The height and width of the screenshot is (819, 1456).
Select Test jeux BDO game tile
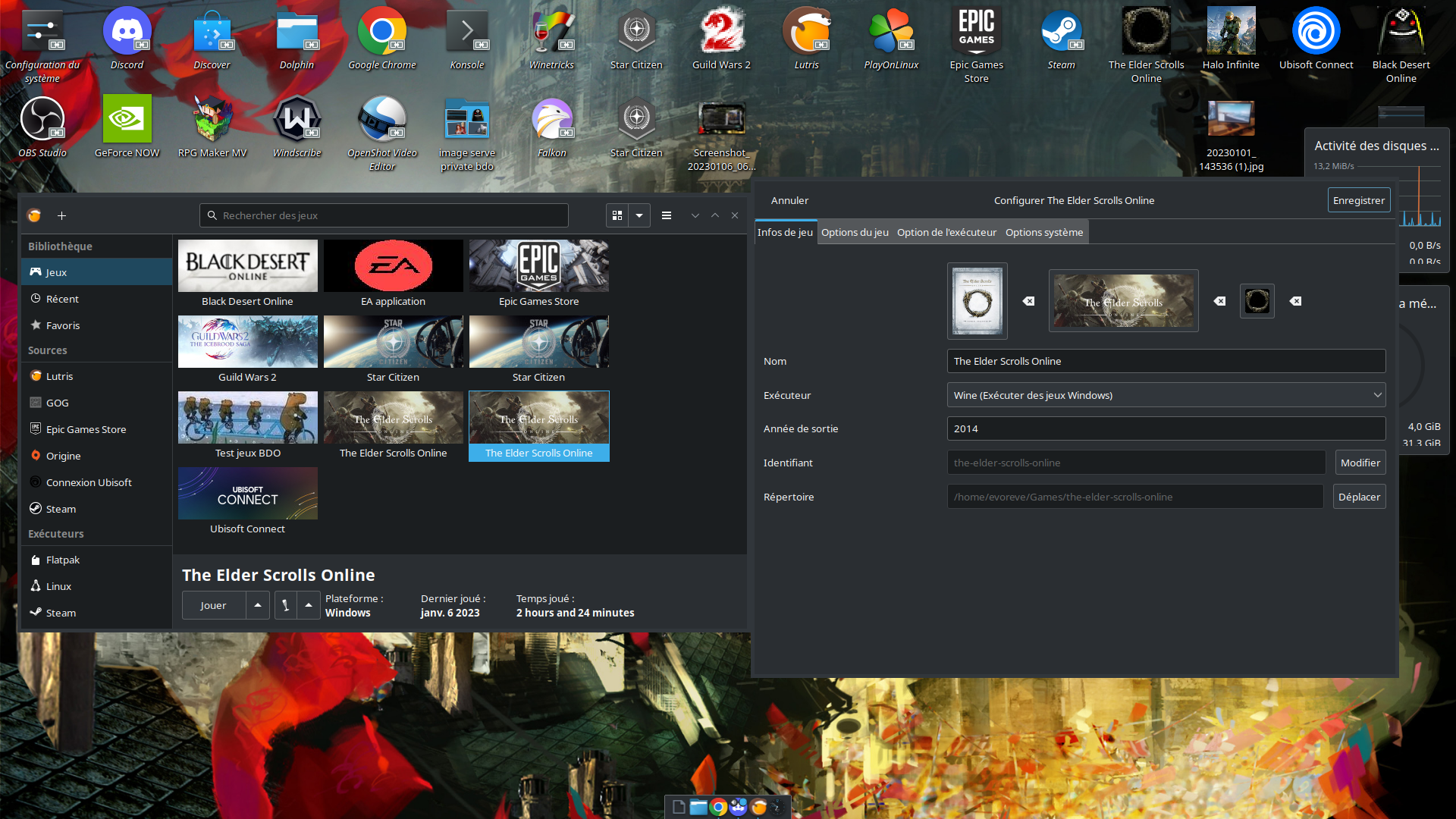click(248, 425)
